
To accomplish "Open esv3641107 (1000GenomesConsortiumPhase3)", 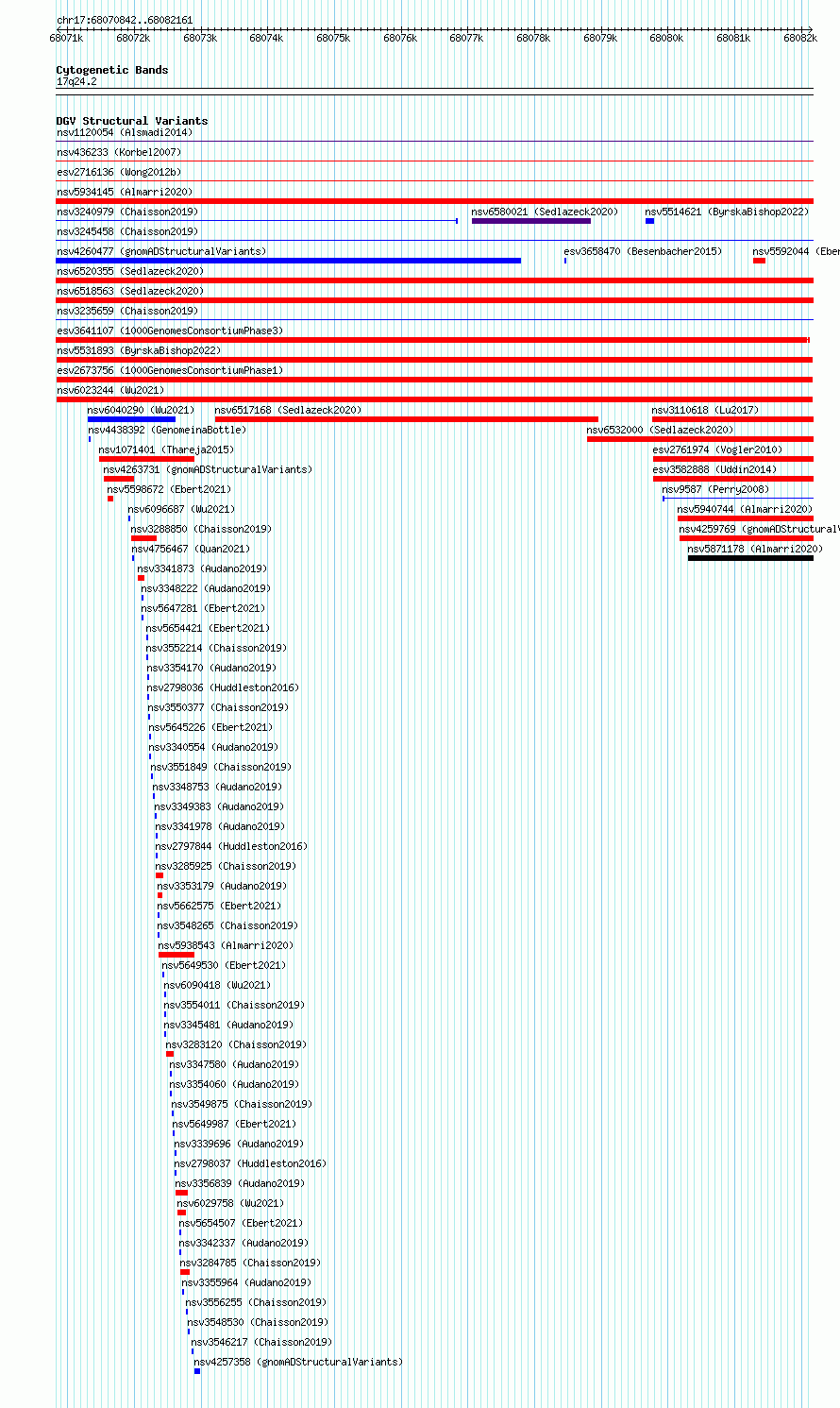I will (x=170, y=331).
